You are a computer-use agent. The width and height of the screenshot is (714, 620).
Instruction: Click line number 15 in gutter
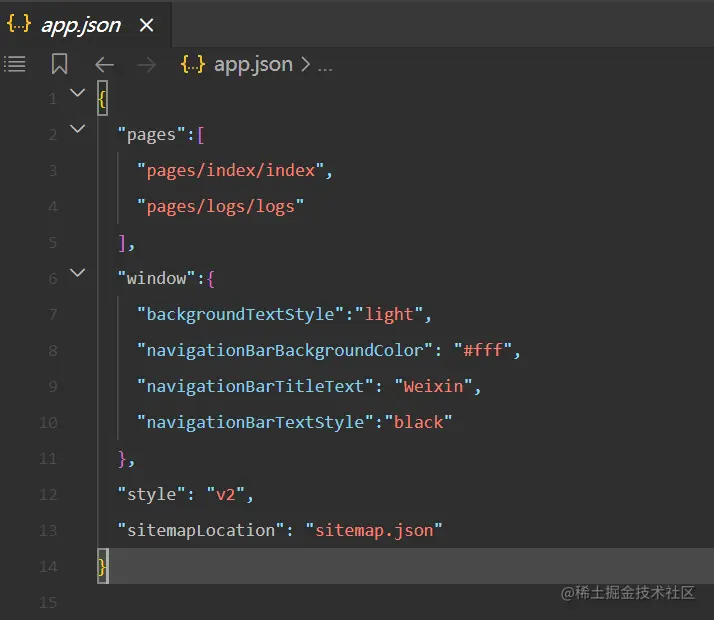48,603
